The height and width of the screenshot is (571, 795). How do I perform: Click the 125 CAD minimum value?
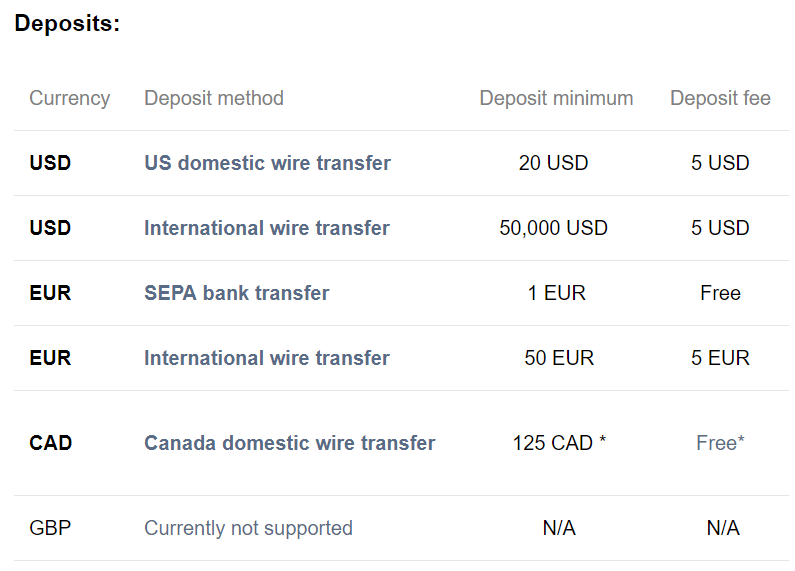pos(559,443)
